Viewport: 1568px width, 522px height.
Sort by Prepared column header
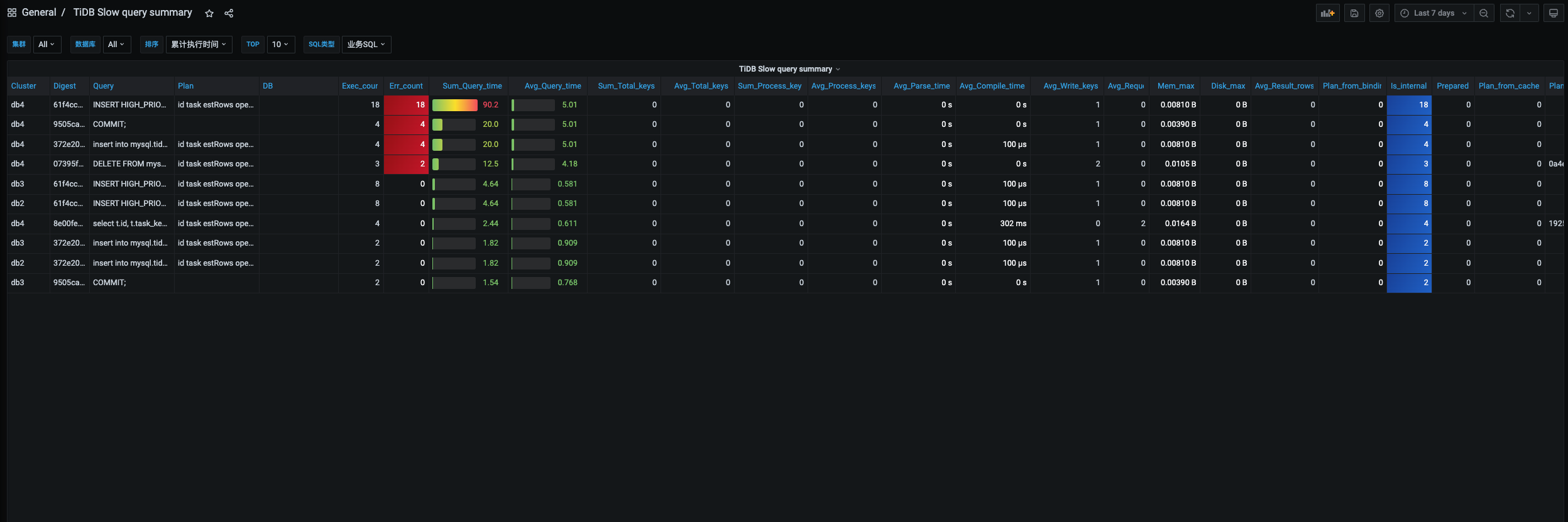point(1452,86)
